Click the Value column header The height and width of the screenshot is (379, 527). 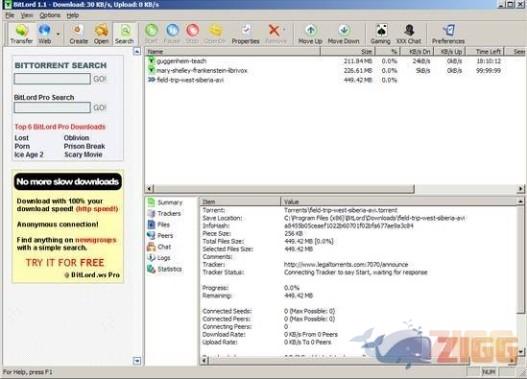tap(399, 202)
